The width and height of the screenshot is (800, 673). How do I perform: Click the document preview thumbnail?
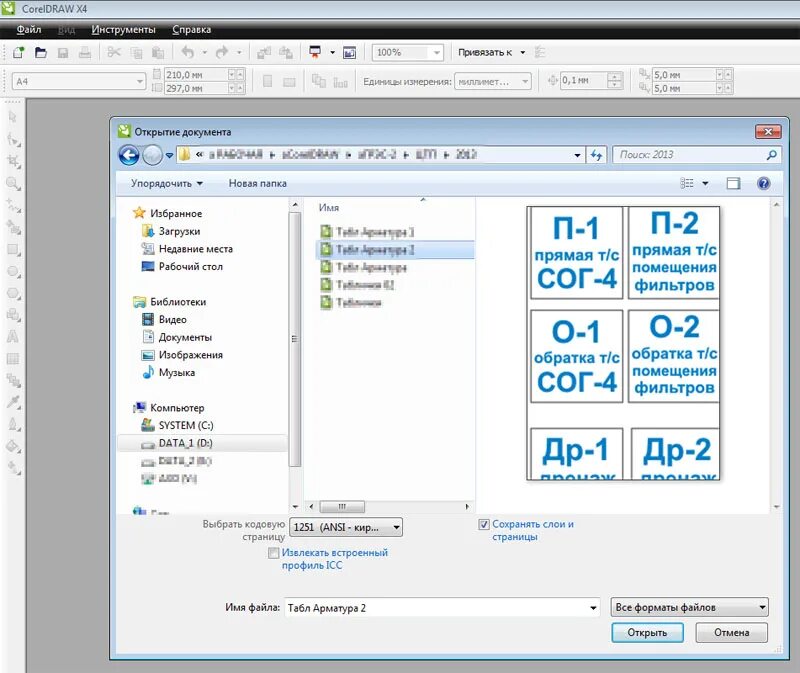623,343
